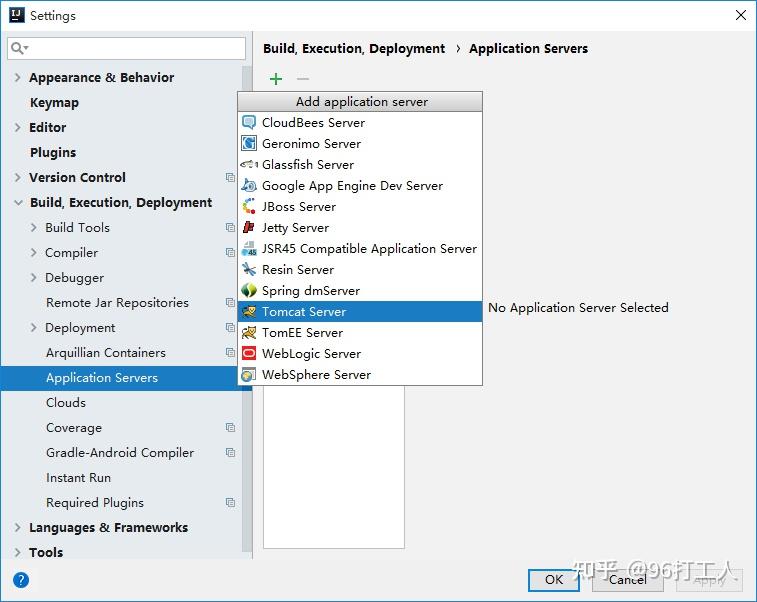Click the JBoss Server icon
The image size is (757, 602).
(249, 207)
